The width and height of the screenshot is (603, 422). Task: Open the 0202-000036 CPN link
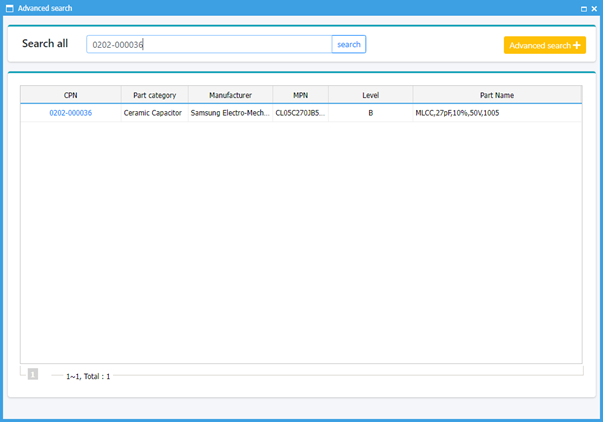[70, 113]
